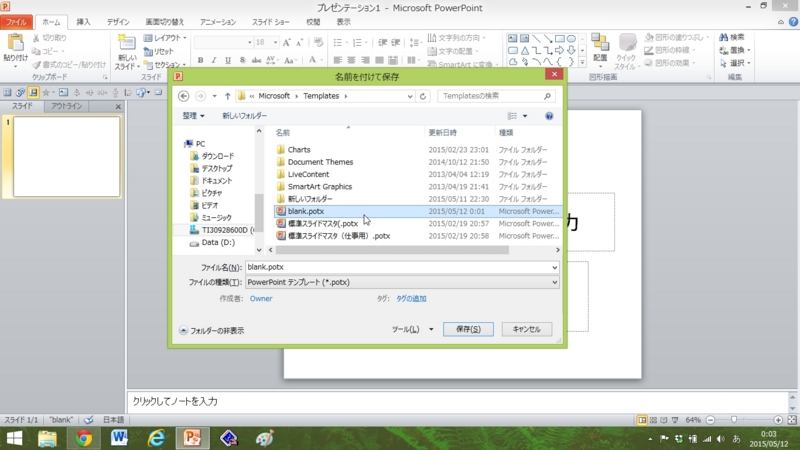Switch to the Design (デザイン) tab
The width and height of the screenshot is (800, 450).
[118, 22]
